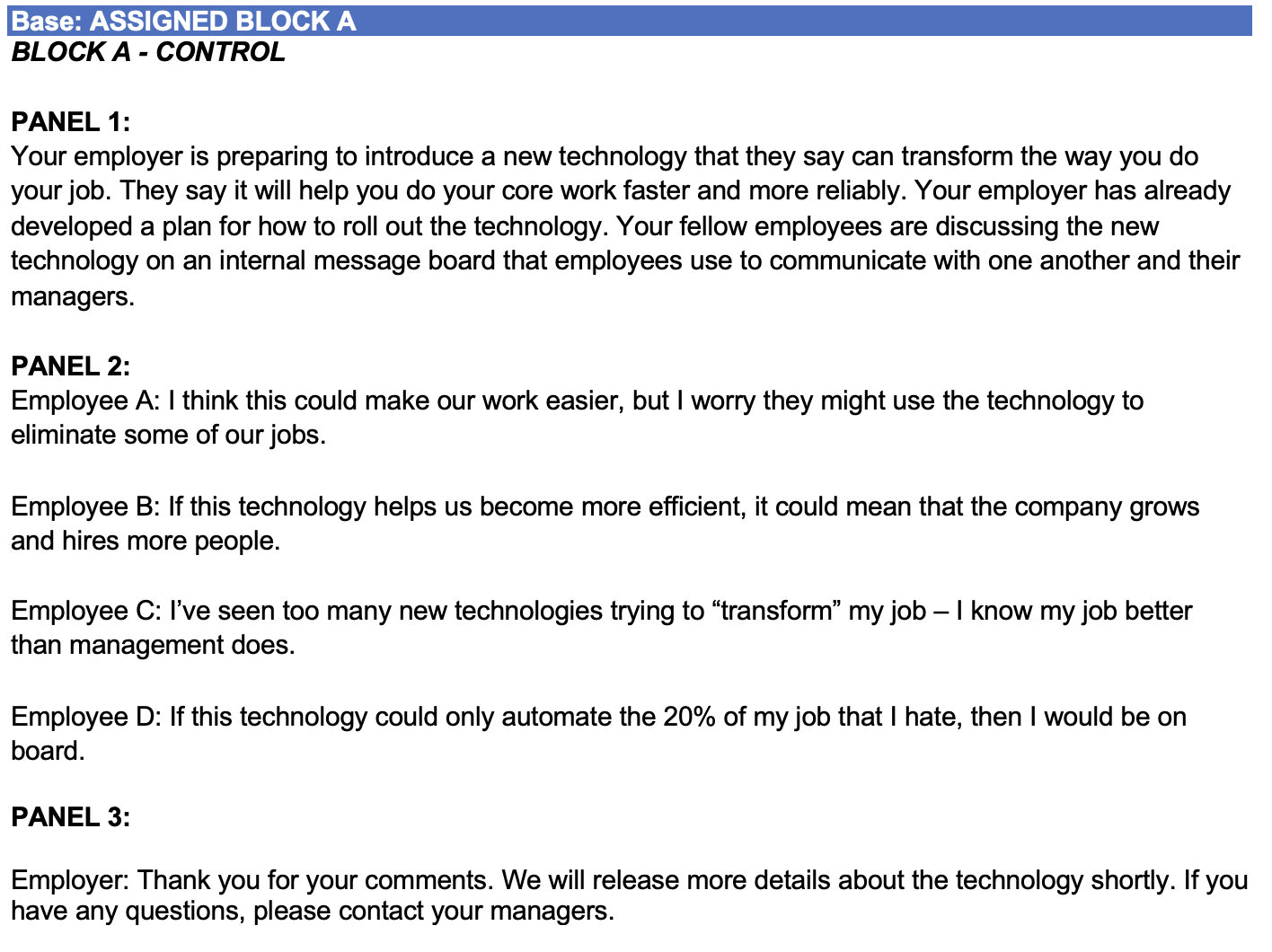1272x952 pixels.
Task: Click the 'PANEL 2:' heading
Action: (x=70, y=366)
